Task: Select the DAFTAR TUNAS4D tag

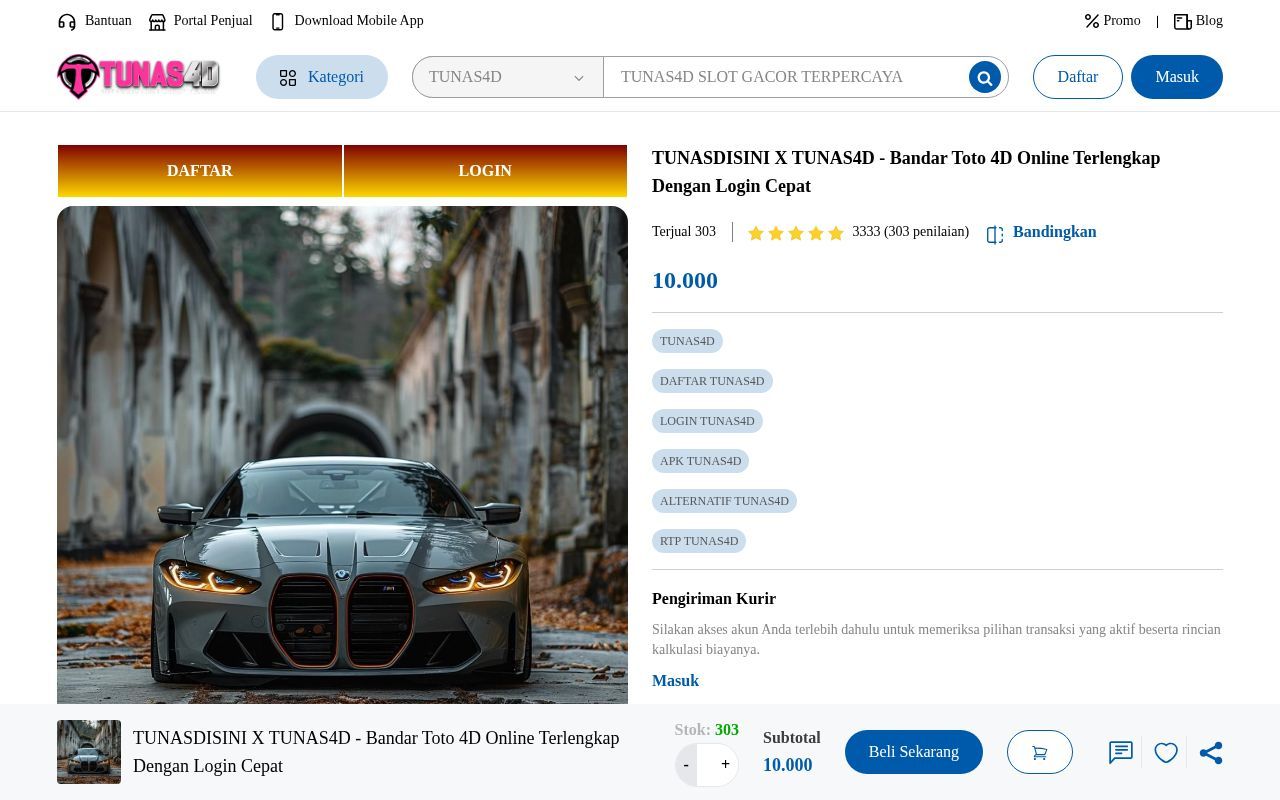Action: click(712, 381)
